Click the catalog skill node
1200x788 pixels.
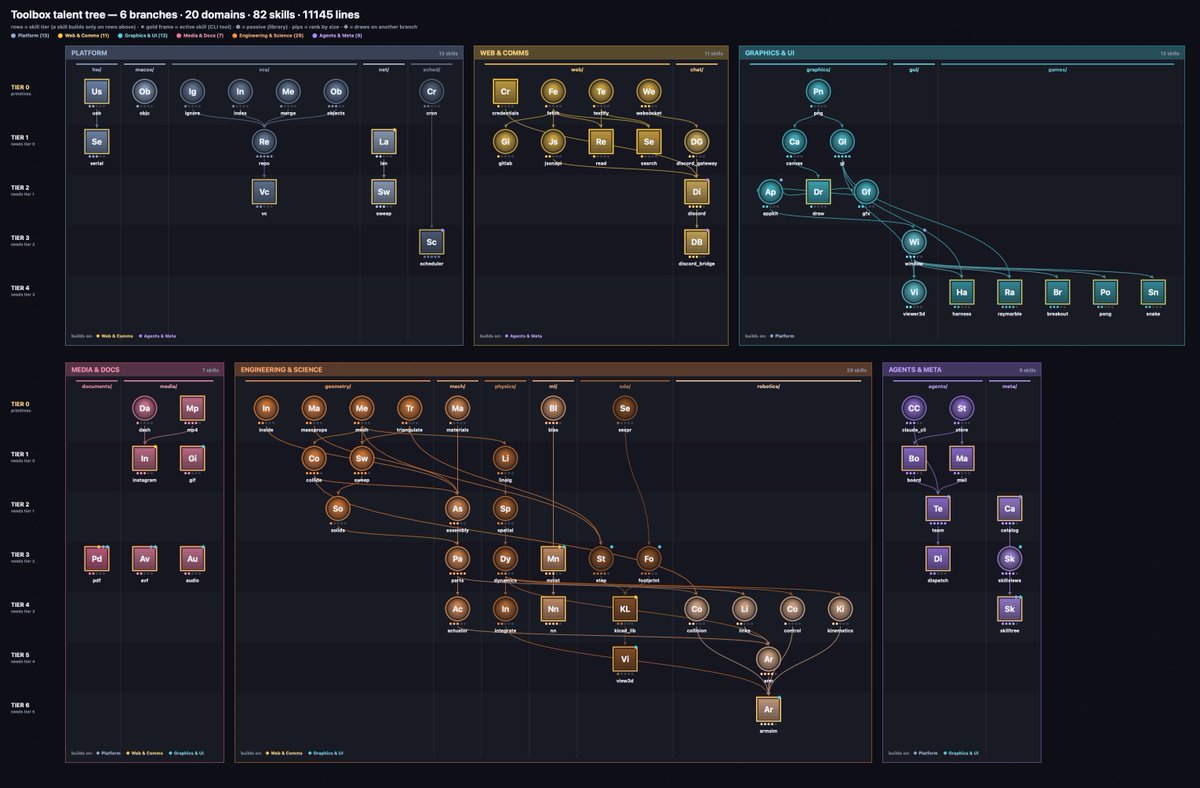coord(1010,508)
